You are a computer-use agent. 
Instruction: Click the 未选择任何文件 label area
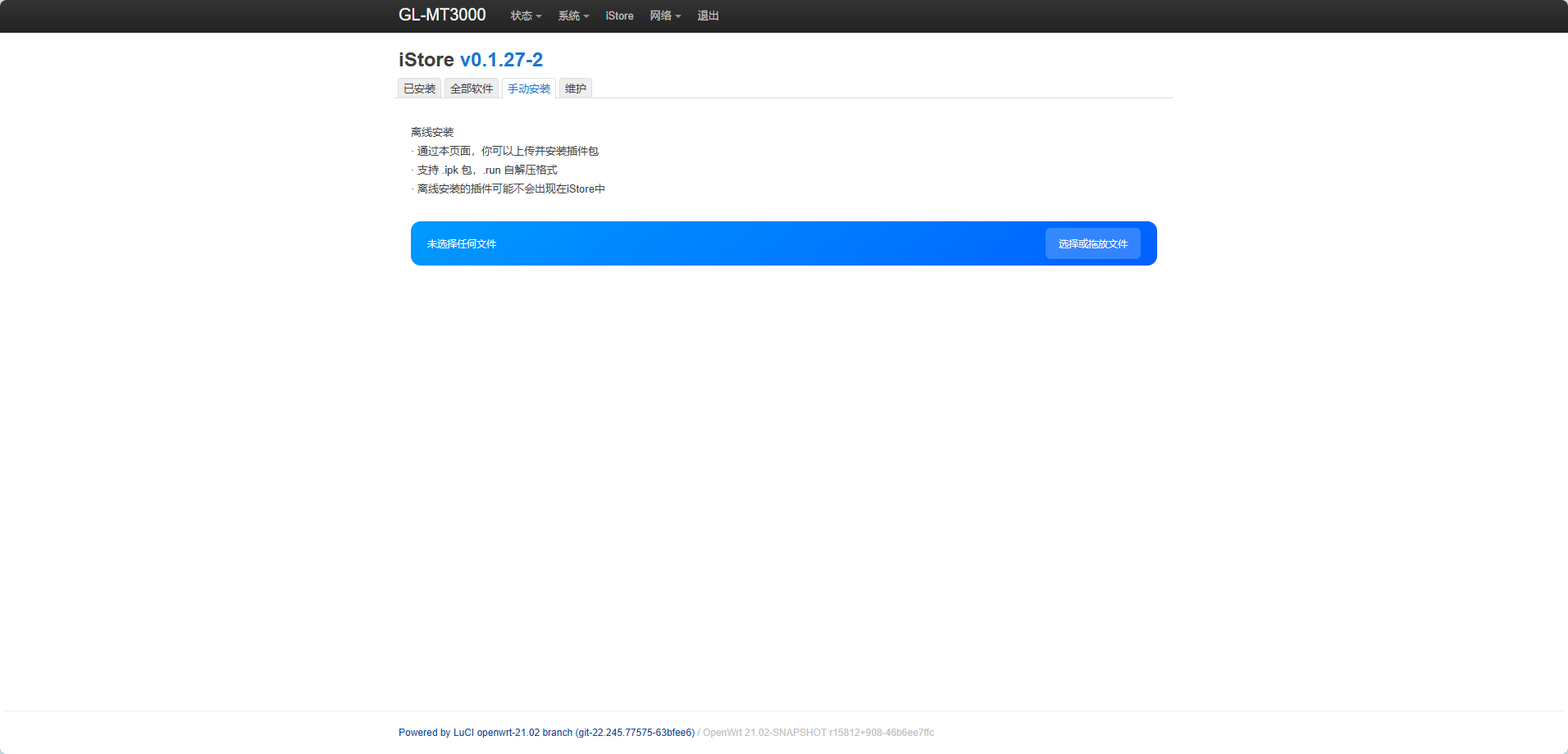click(x=461, y=243)
